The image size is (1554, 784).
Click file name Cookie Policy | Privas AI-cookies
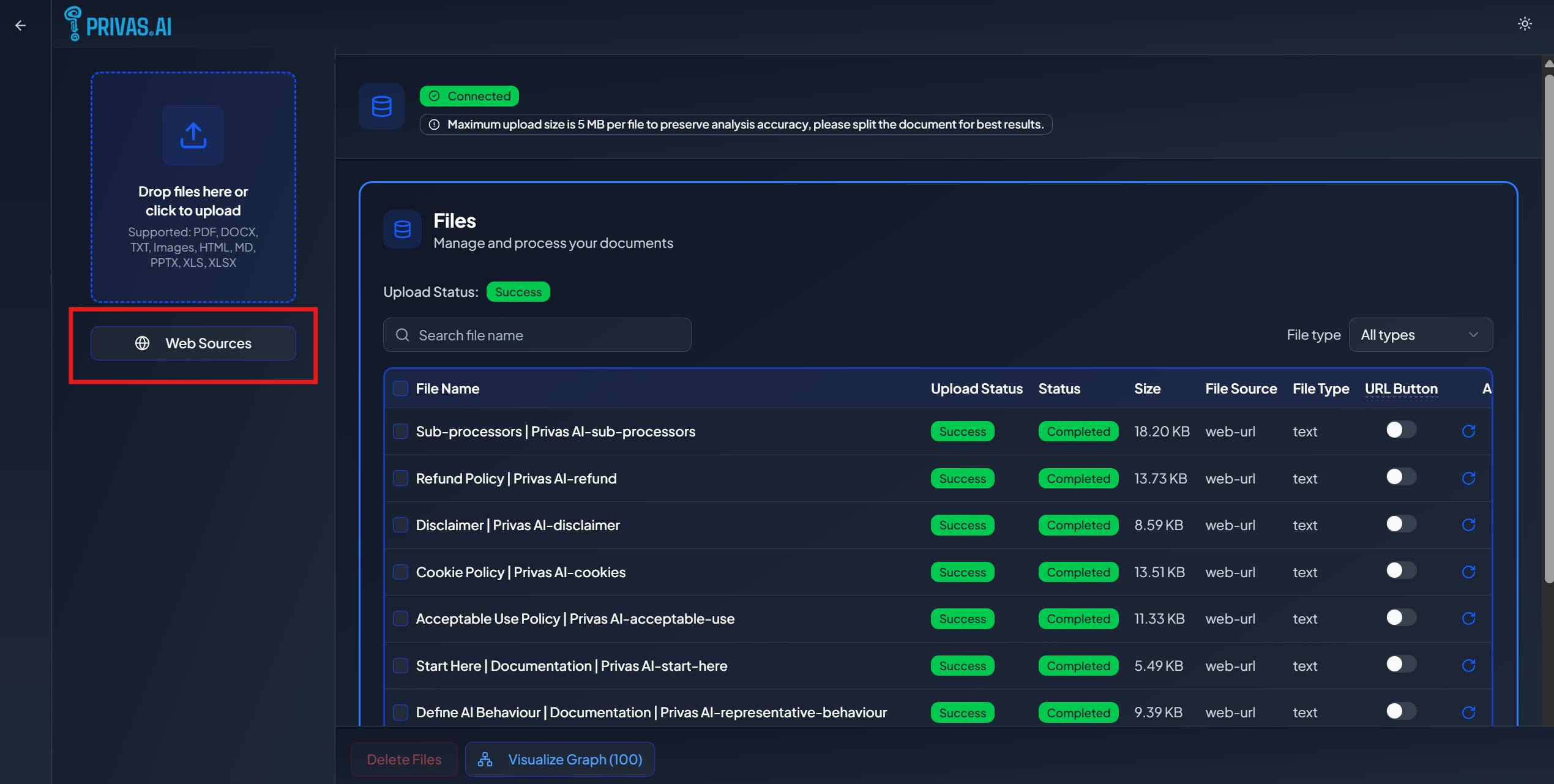521,572
